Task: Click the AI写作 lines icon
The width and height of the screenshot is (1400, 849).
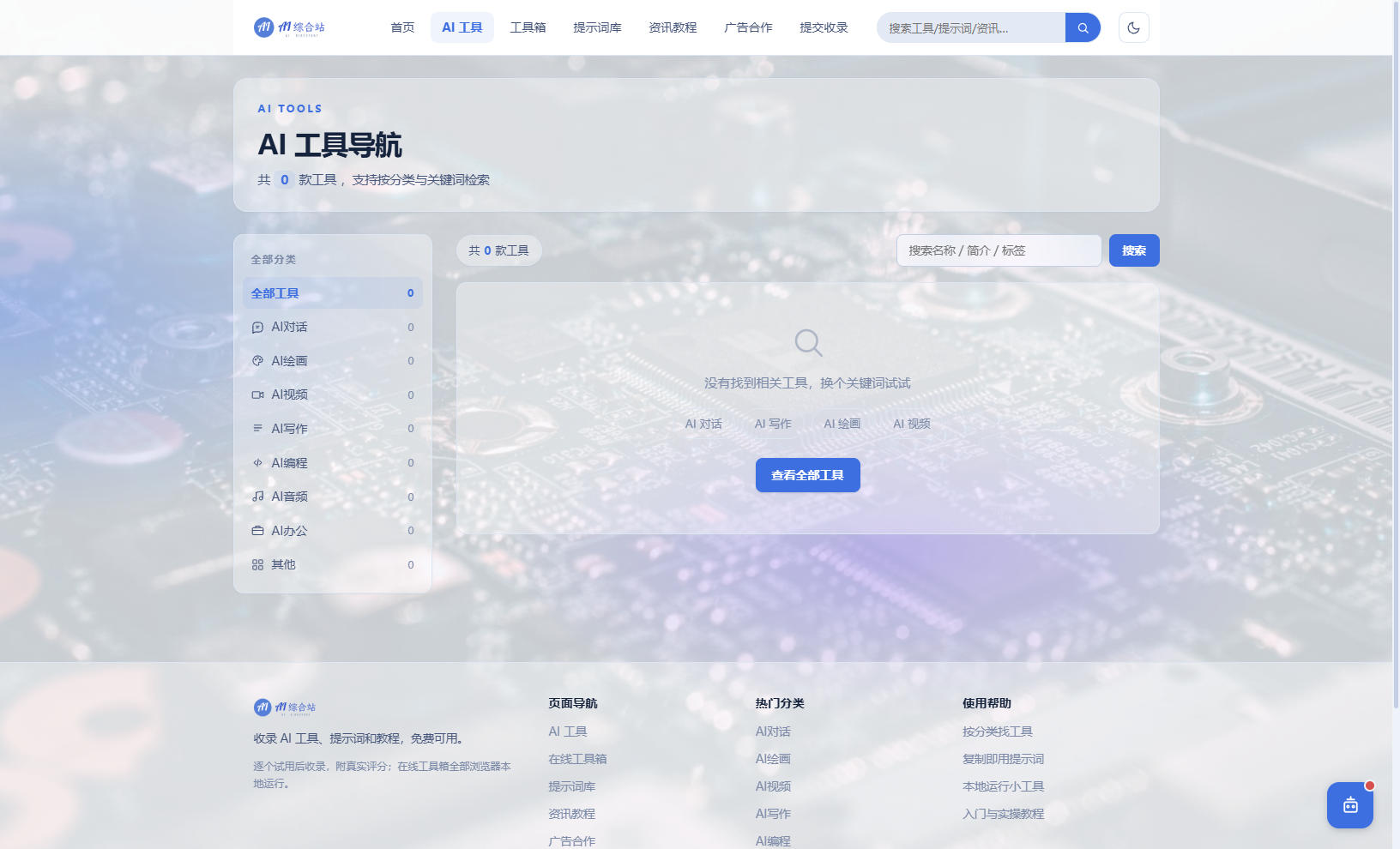Action: pyautogui.click(x=257, y=429)
